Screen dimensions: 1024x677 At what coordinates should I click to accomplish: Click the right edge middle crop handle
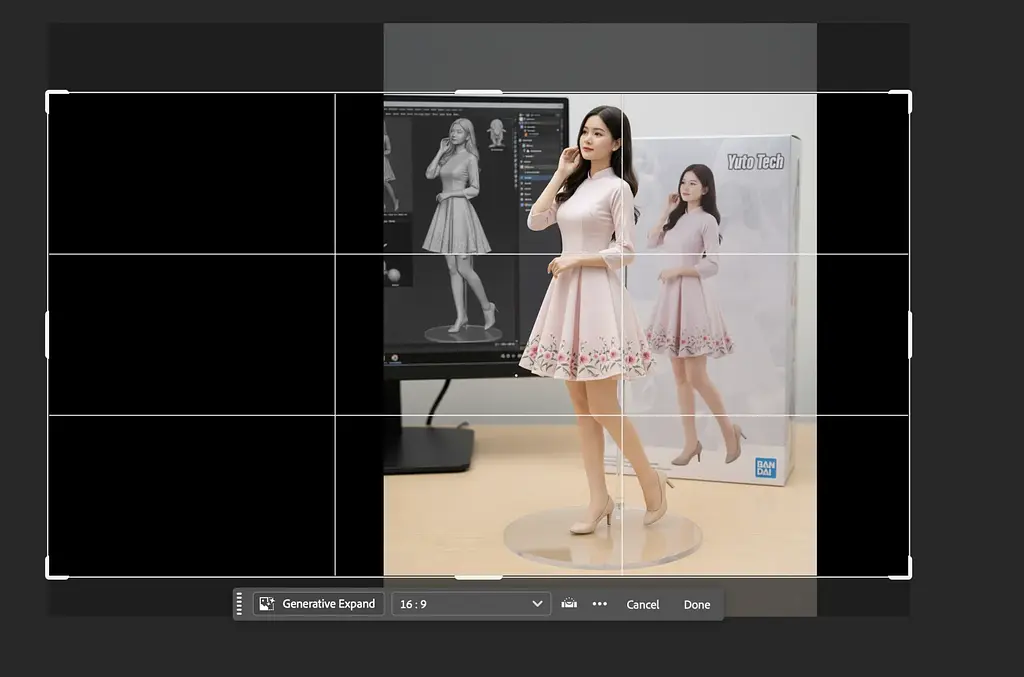[x=909, y=334]
